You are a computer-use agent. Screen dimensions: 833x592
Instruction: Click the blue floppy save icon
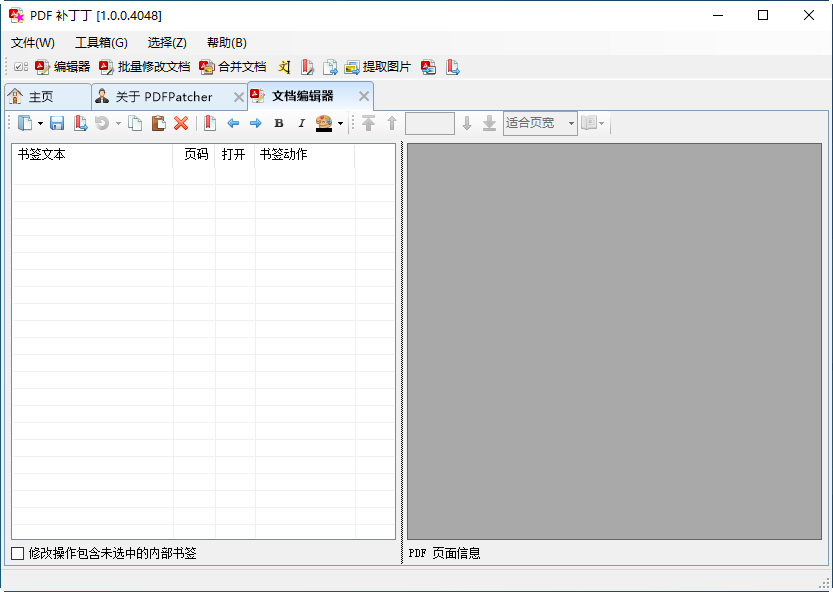click(57, 123)
